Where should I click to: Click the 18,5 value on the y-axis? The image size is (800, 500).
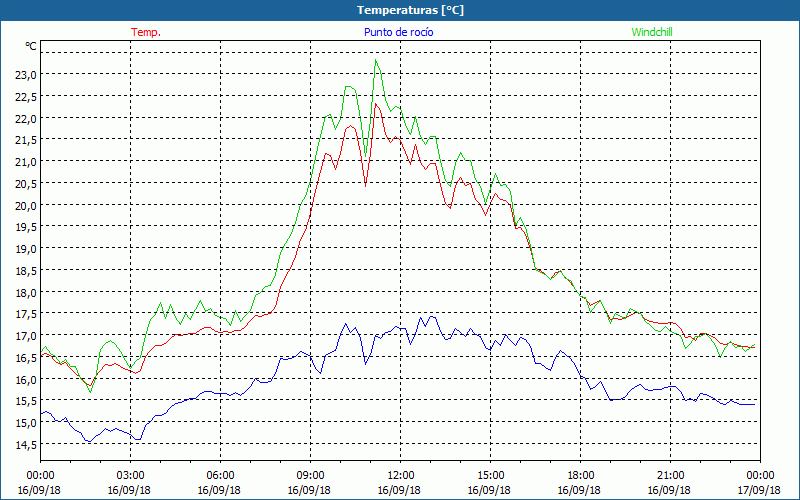26,270
